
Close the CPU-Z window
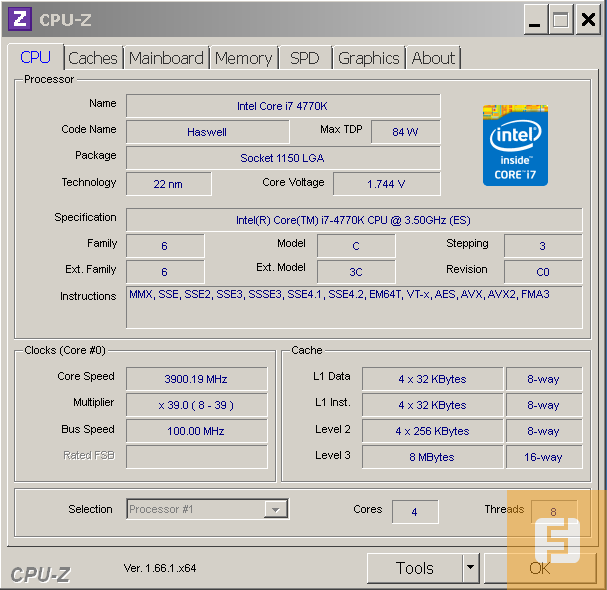pyautogui.click(x=588, y=19)
